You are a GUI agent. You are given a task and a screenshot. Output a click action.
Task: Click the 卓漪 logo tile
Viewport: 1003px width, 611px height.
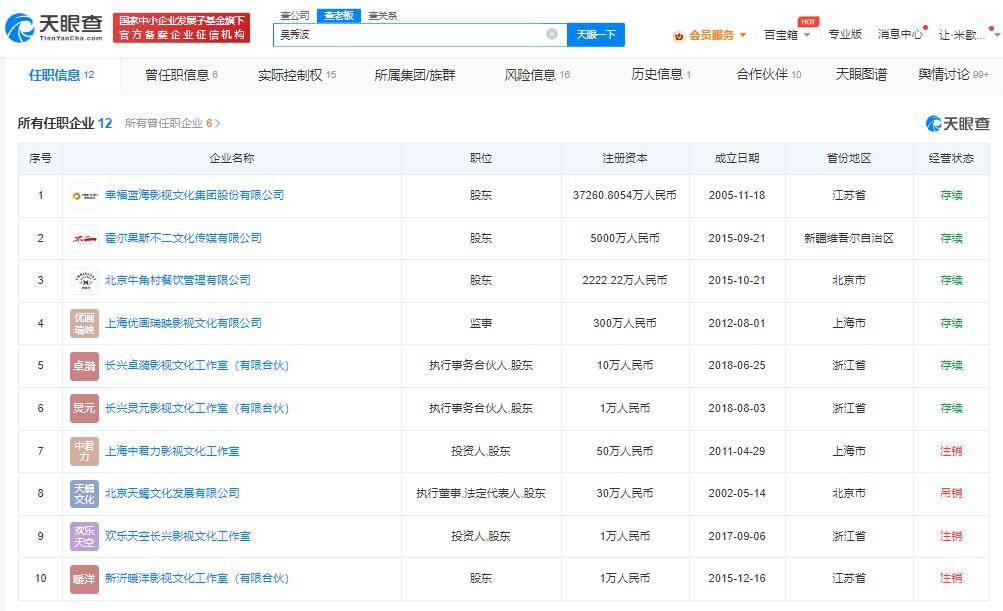coord(84,365)
